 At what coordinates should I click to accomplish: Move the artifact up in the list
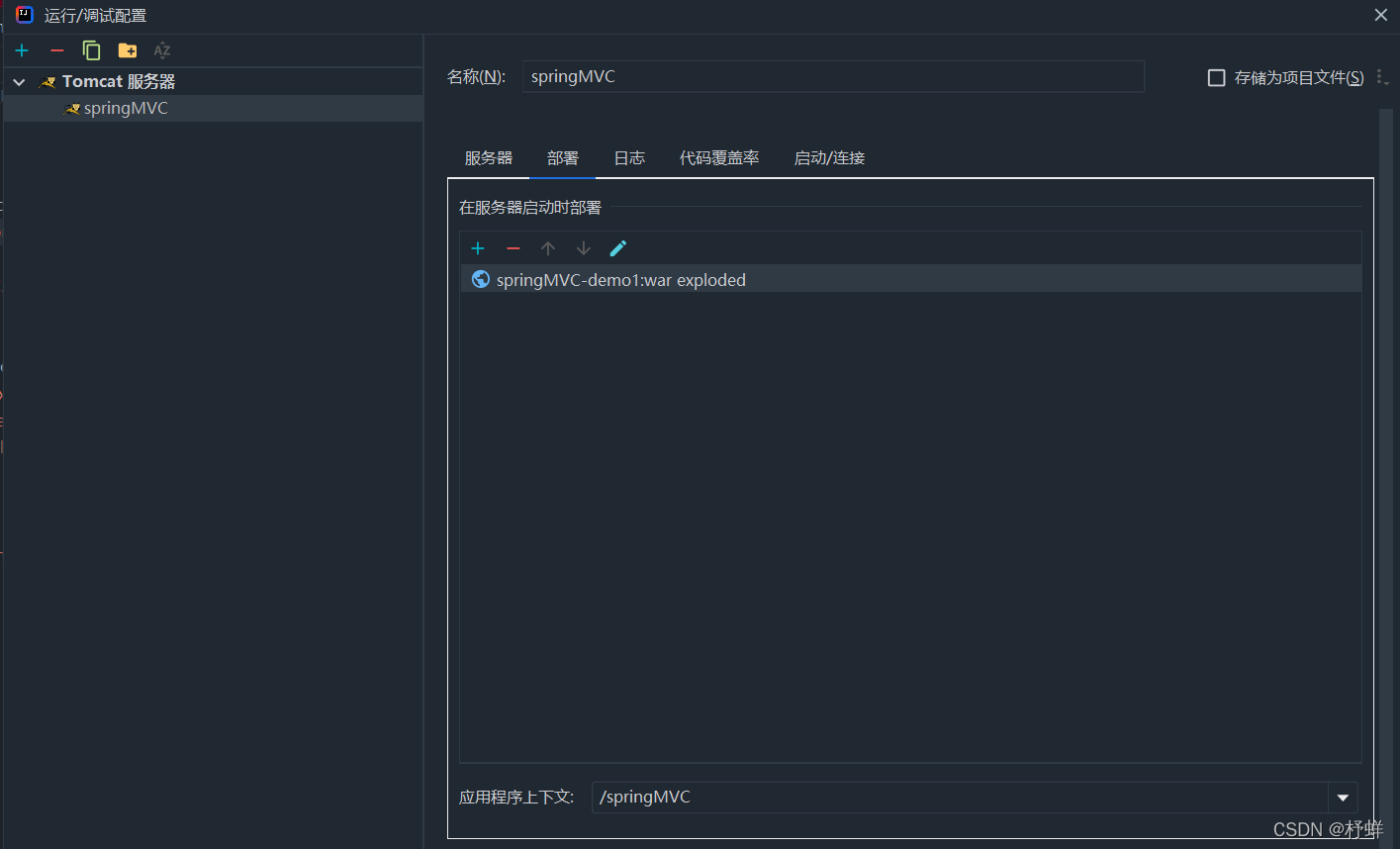548,248
